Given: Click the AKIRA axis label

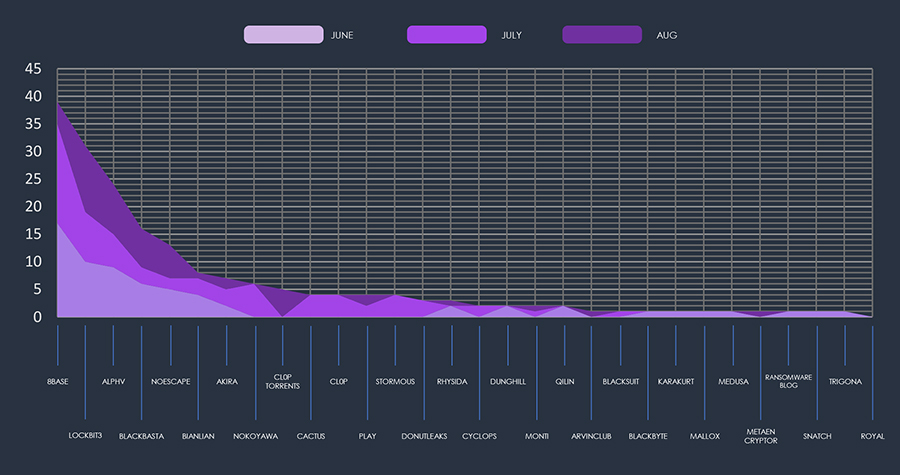Looking at the screenshot, I should (227, 381).
